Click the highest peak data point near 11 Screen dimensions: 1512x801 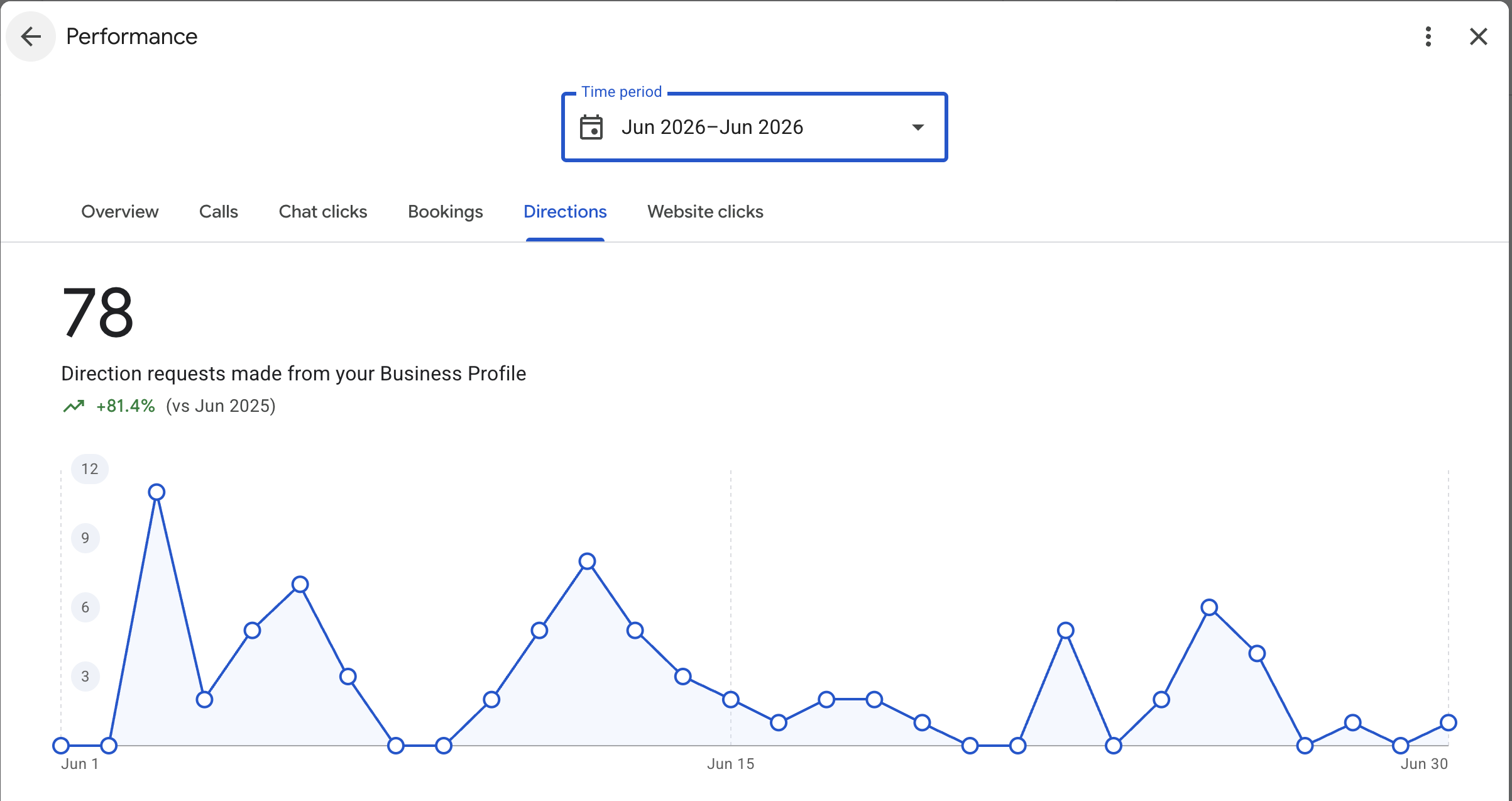(156, 492)
